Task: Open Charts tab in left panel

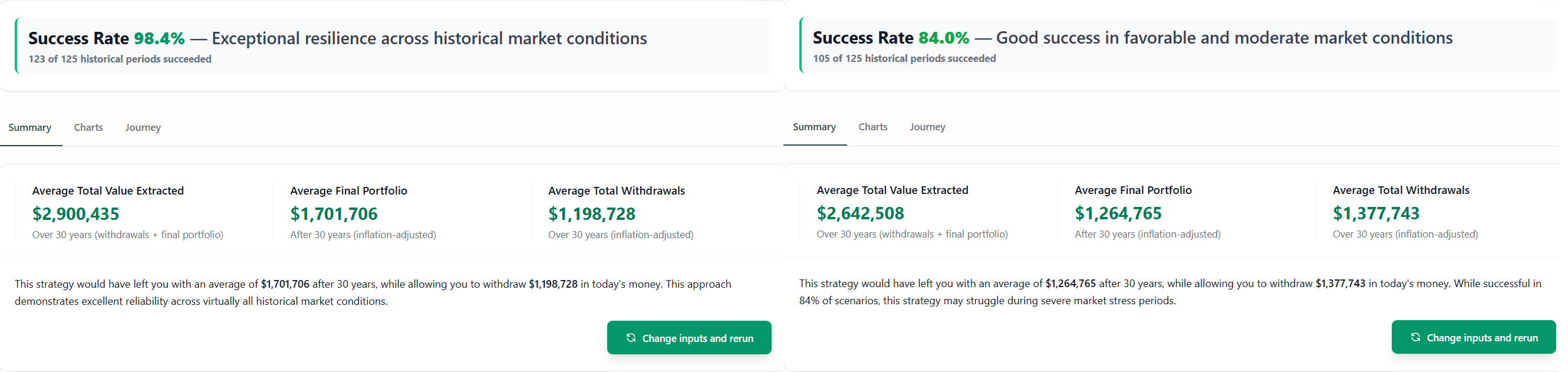Action: [x=88, y=127]
